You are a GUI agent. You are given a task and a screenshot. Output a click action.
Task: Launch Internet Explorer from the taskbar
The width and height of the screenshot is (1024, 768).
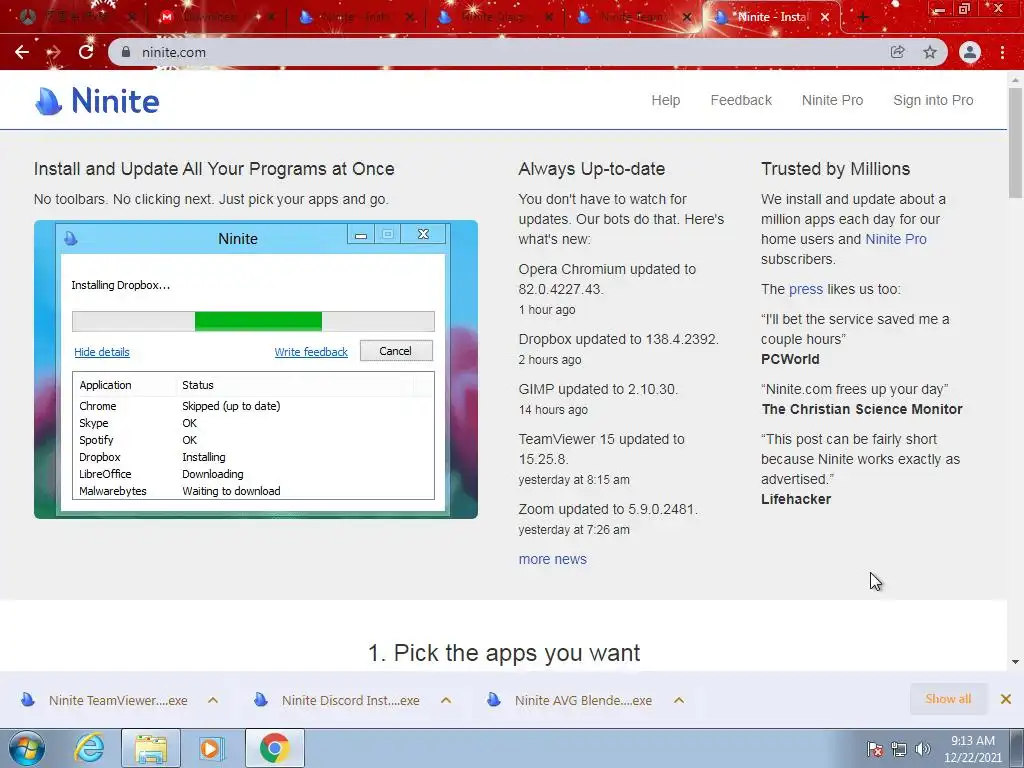click(x=89, y=748)
